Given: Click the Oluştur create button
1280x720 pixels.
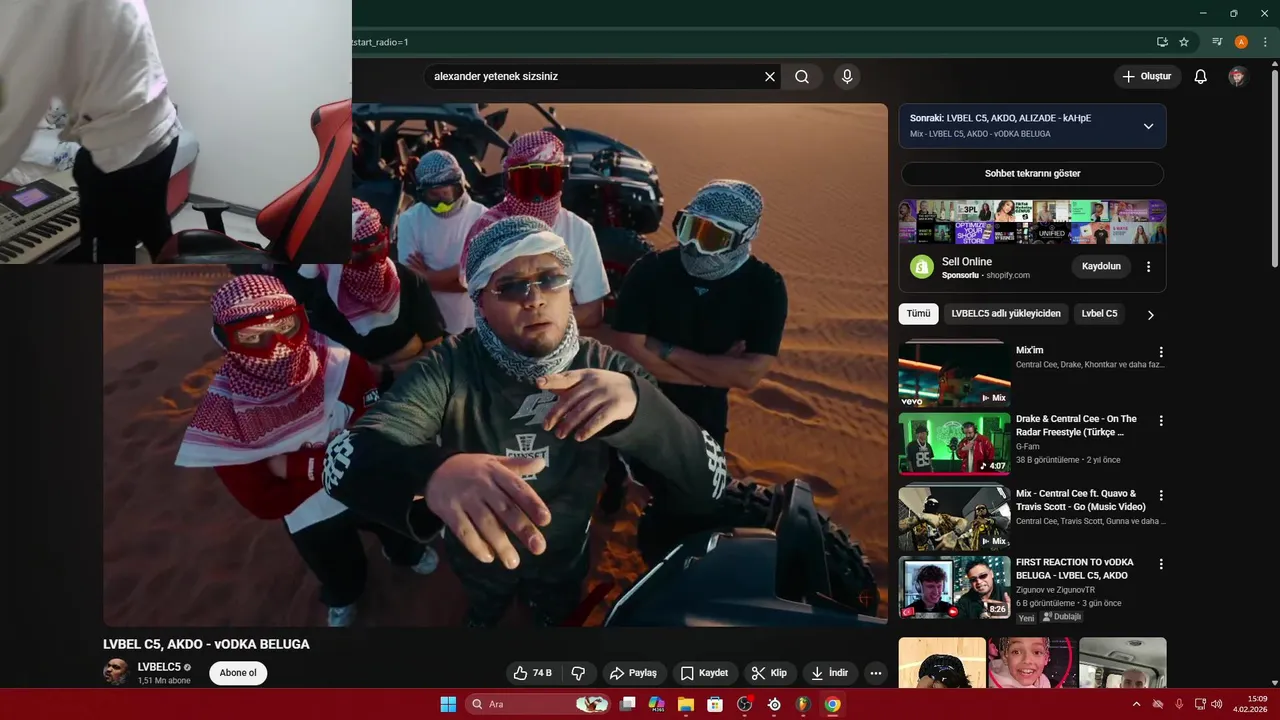Looking at the screenshot, I should [1147, 76].
